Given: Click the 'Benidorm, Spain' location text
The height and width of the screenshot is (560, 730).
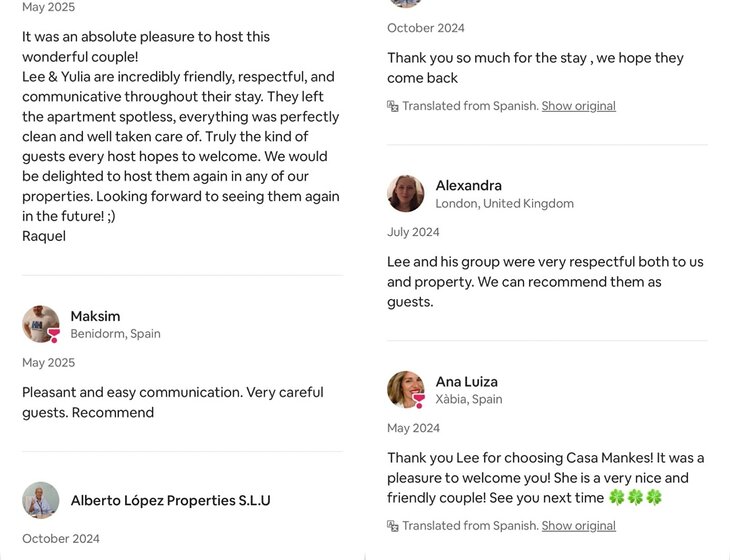Looking at the screenshot, I should click(115, 334).
